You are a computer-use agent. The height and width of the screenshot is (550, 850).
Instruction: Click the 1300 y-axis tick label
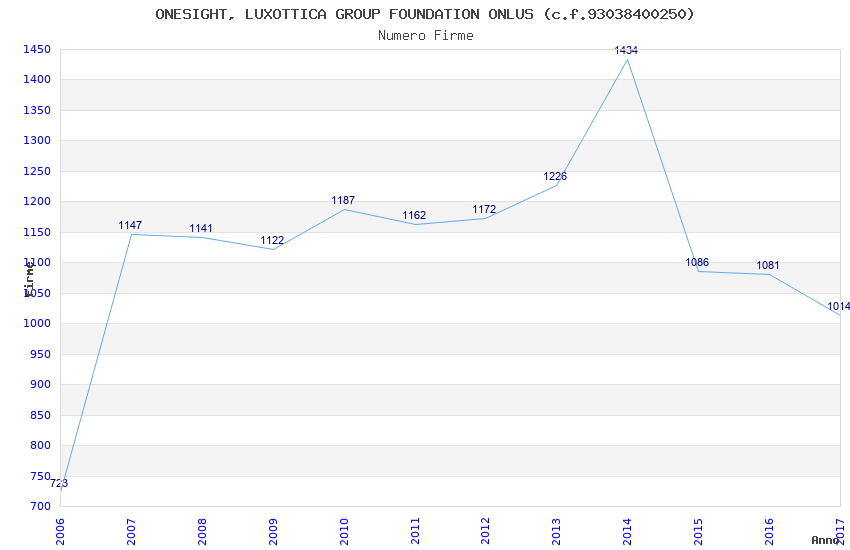37,140
